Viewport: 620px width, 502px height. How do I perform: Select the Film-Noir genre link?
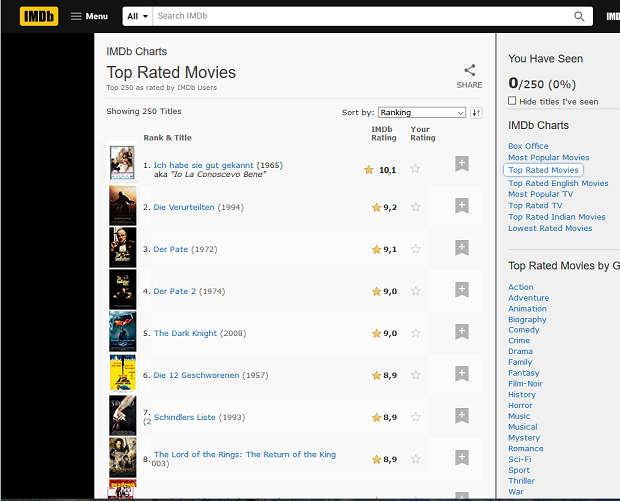coord(525,383)
